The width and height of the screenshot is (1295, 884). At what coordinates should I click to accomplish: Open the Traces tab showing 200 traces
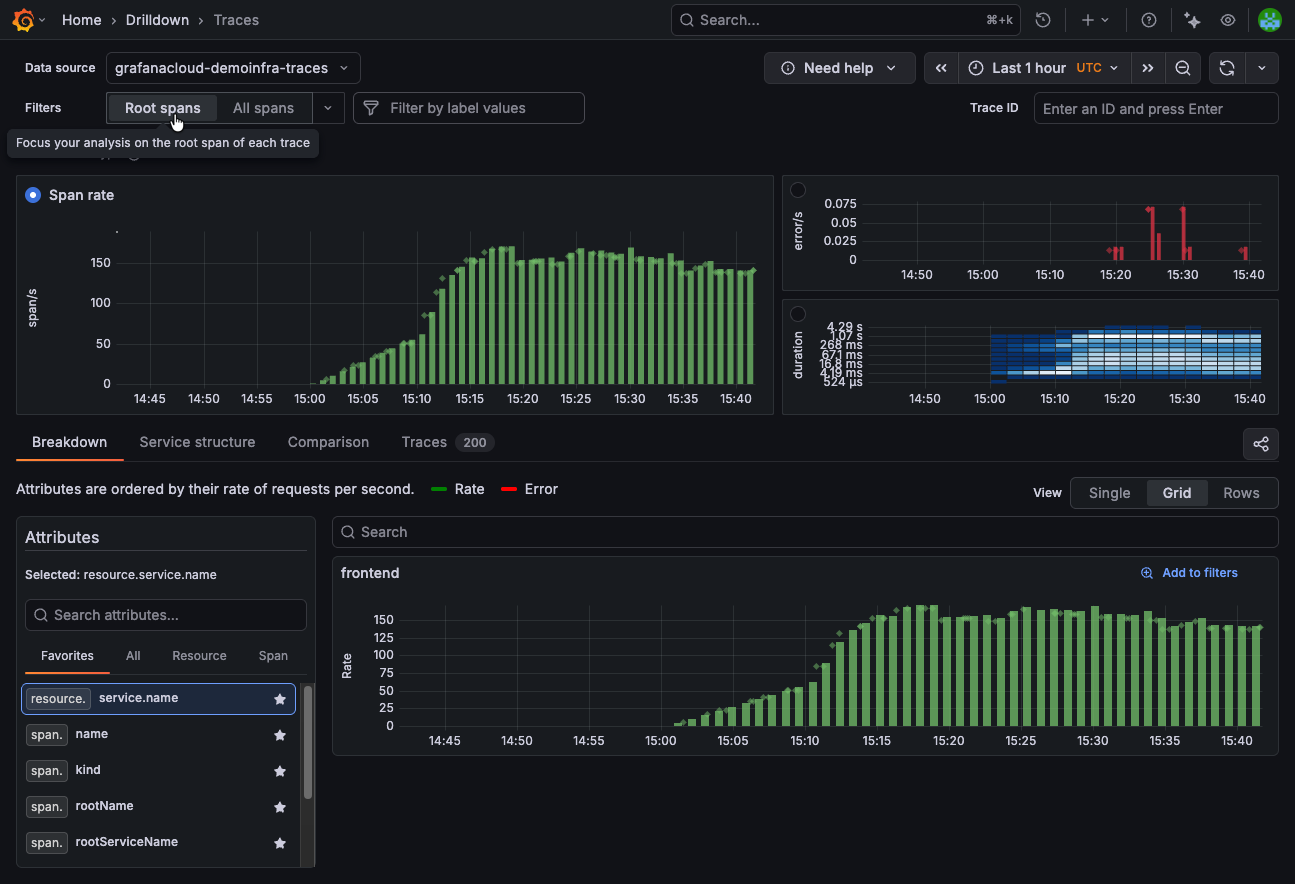pos(424,442)
